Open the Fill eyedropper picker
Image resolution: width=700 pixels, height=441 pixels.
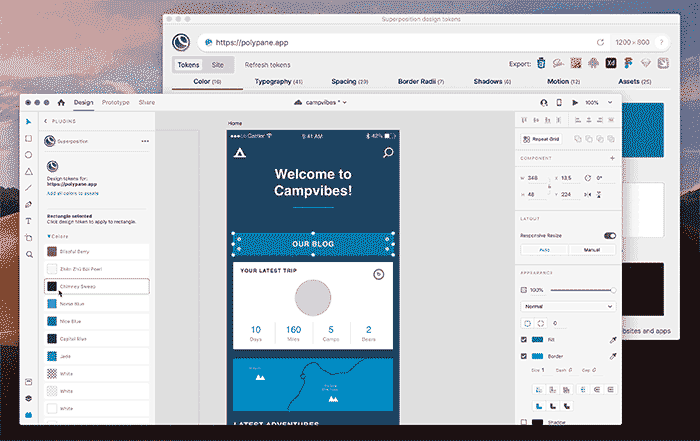610,340
